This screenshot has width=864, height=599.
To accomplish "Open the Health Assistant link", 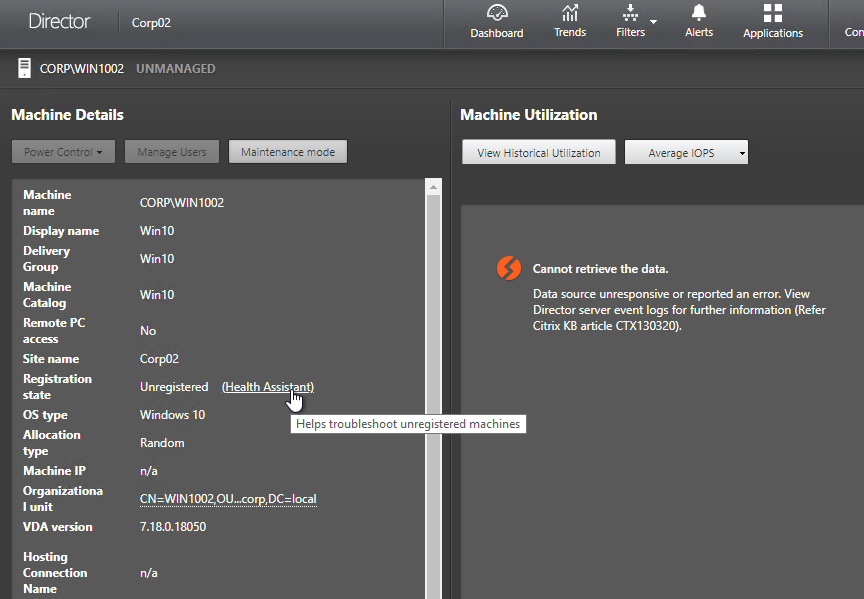I will coord(268,387).
